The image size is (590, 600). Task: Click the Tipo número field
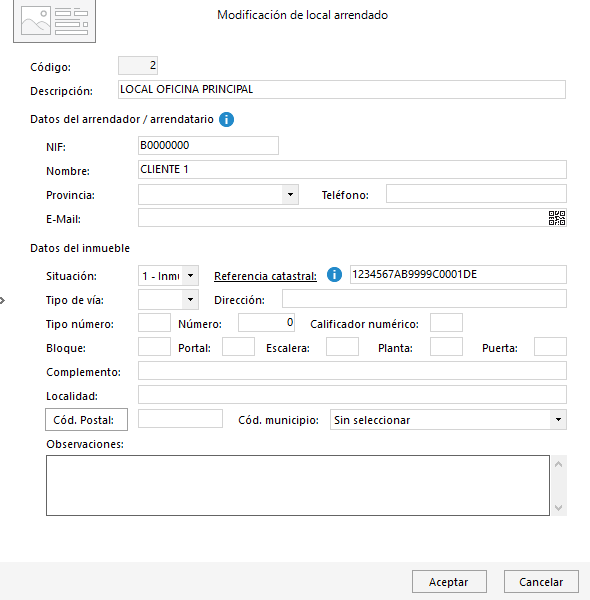click(x=154, y=323)
